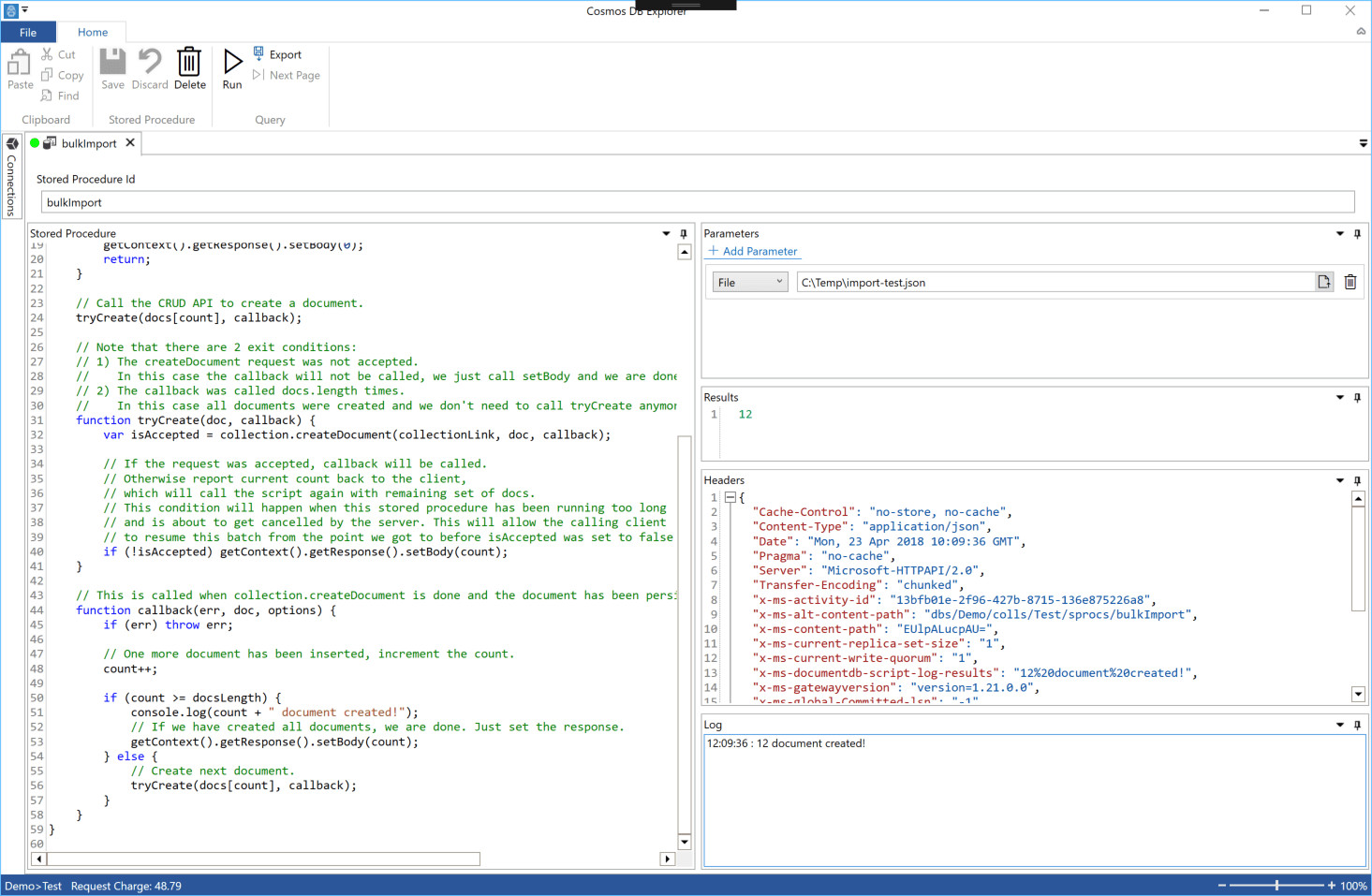The height and width of the screenshot is (896, 1372).
Task: Adjust the zoom slider
Action: tap(1276, 886)
